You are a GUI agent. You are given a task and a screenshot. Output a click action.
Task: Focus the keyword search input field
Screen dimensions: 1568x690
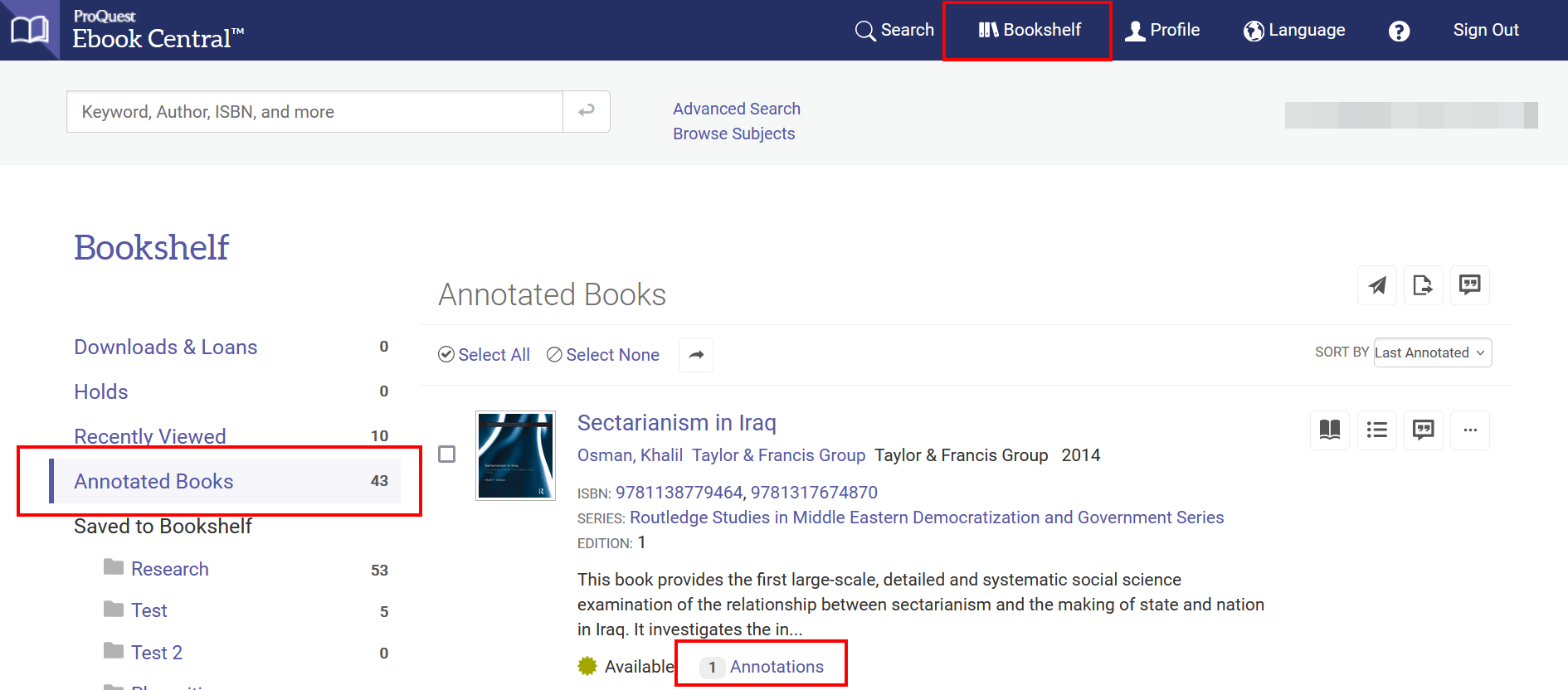[x=314, y=111]
